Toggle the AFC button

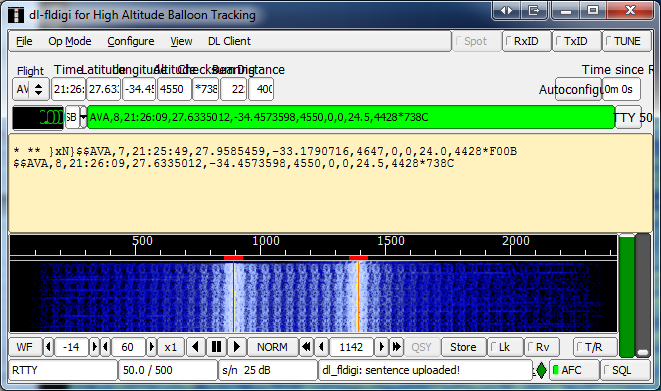[x=574, y=370]
